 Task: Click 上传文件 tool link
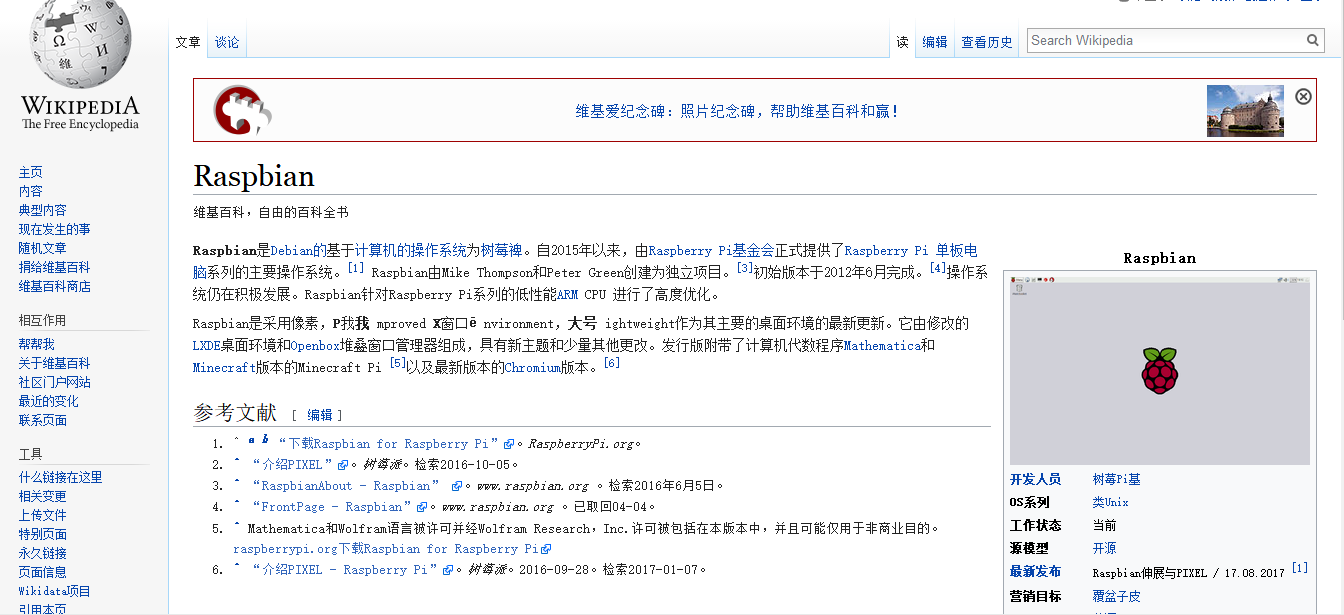coord(43,515)
